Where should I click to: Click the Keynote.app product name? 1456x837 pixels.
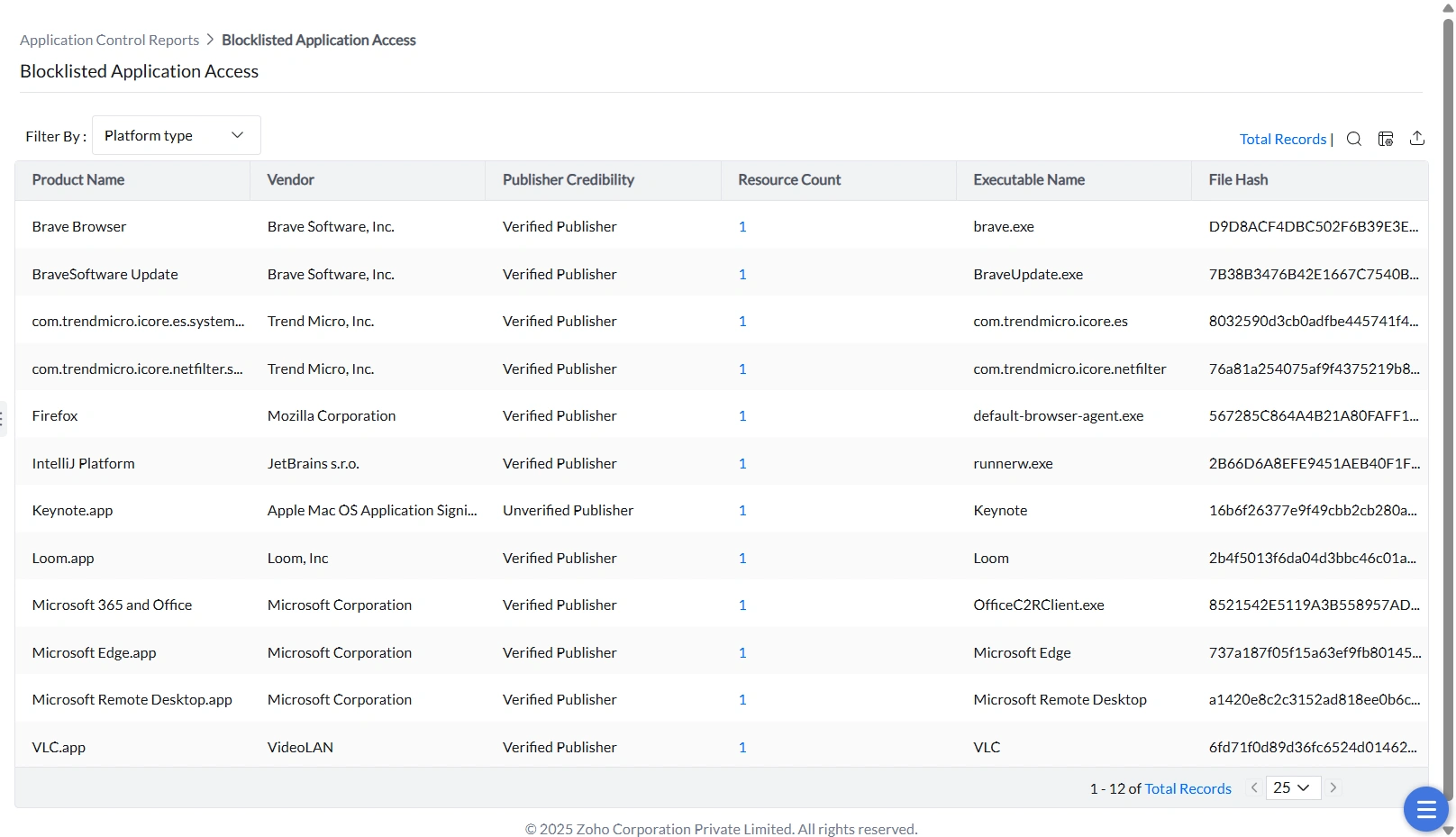pyautogui.click(x=72, y=510)
